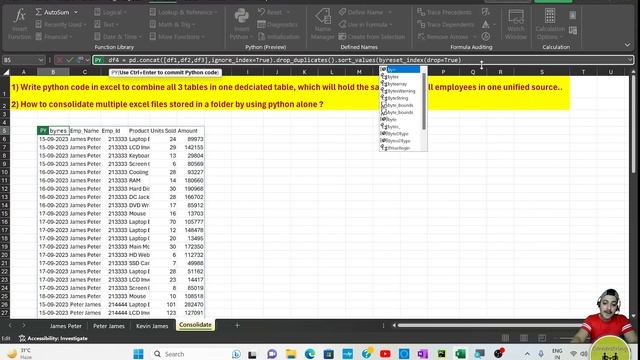Click the Select All corner triangle
This screenshot has height=360, width=640.
[6, 72]
